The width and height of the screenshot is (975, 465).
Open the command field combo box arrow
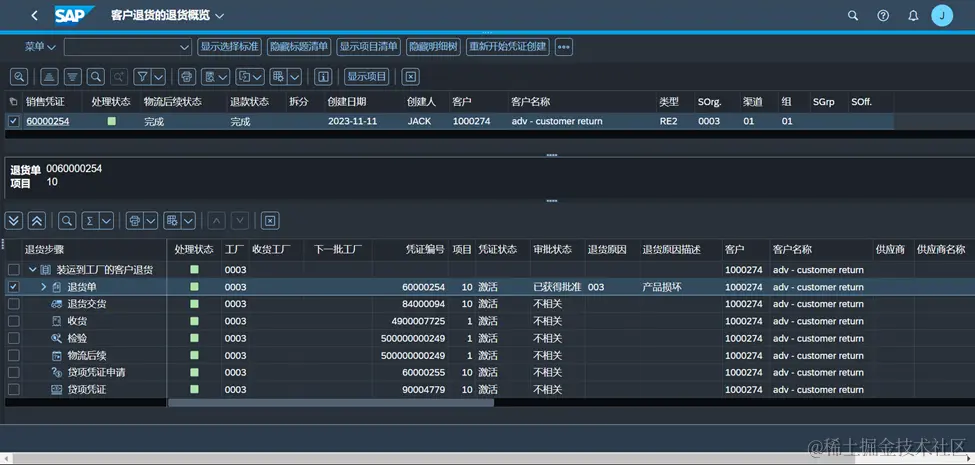click(x=185, y=47)
